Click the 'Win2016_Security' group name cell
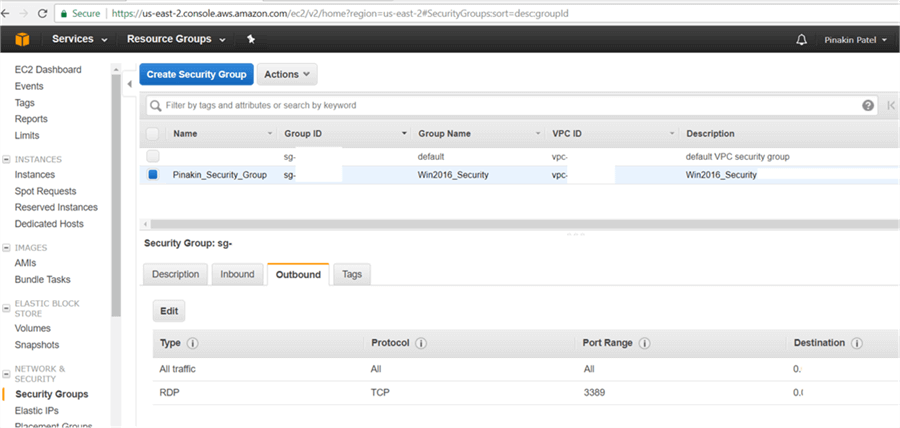Screen dimensions: 900x428 coord(453,175)
